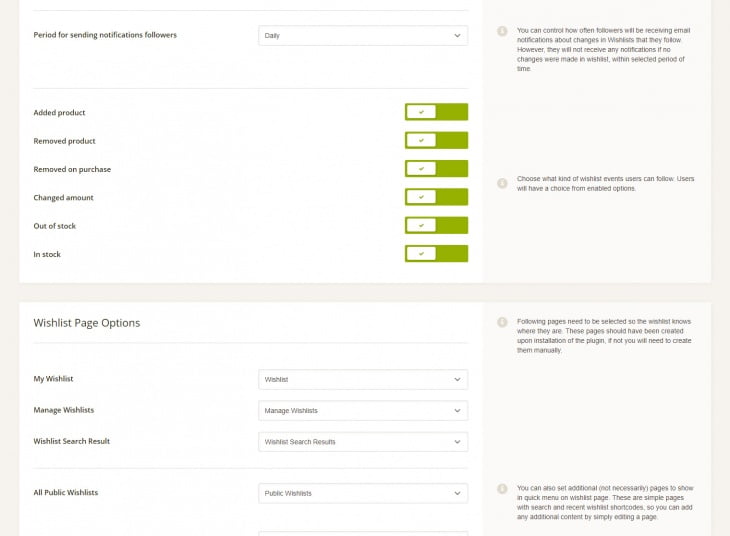Open the Wishlist Search Result dropdown
Screen dimensions: 730x536
[x=363, y=442]
